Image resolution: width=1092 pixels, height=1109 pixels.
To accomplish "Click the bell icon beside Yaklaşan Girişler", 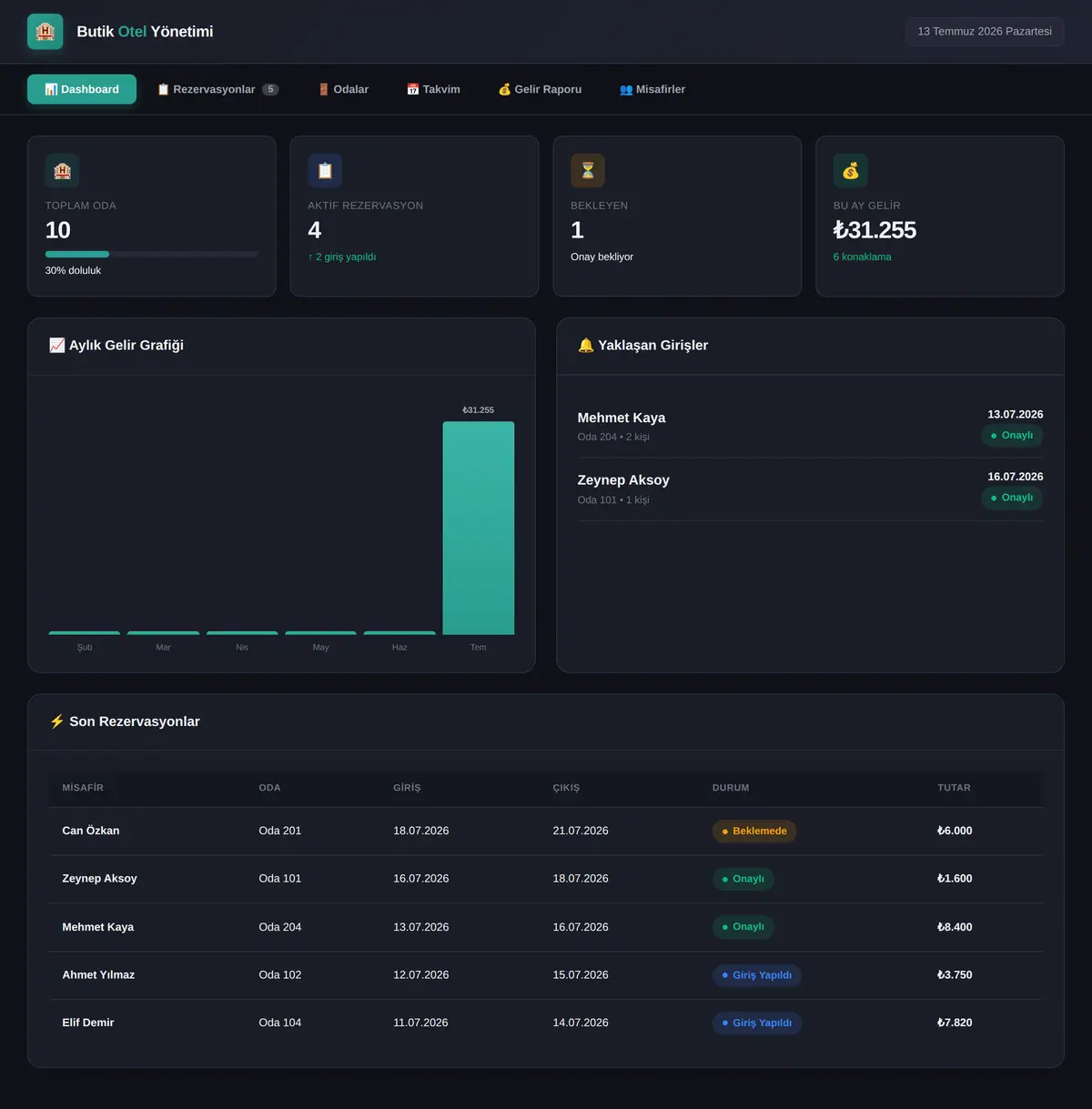I will click(x=586, y=345).
